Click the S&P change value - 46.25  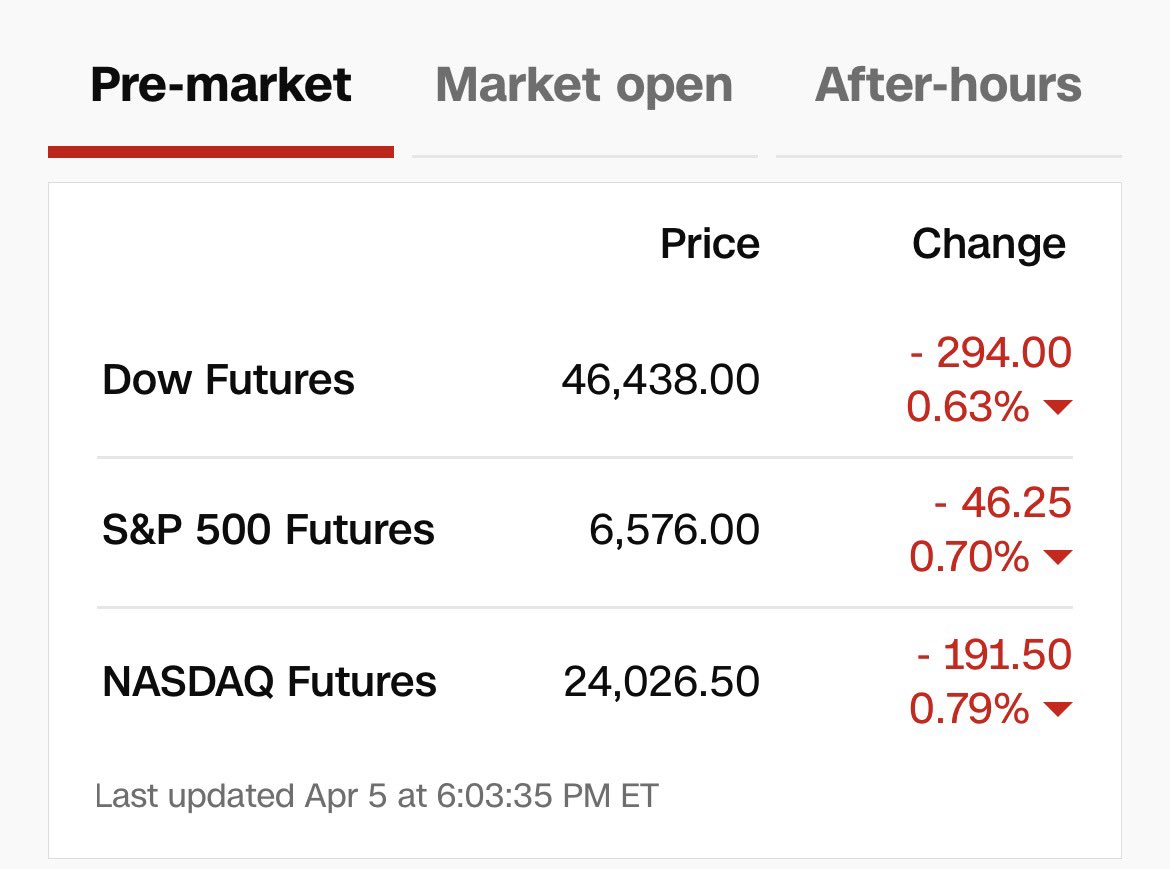click(1003, 502)
